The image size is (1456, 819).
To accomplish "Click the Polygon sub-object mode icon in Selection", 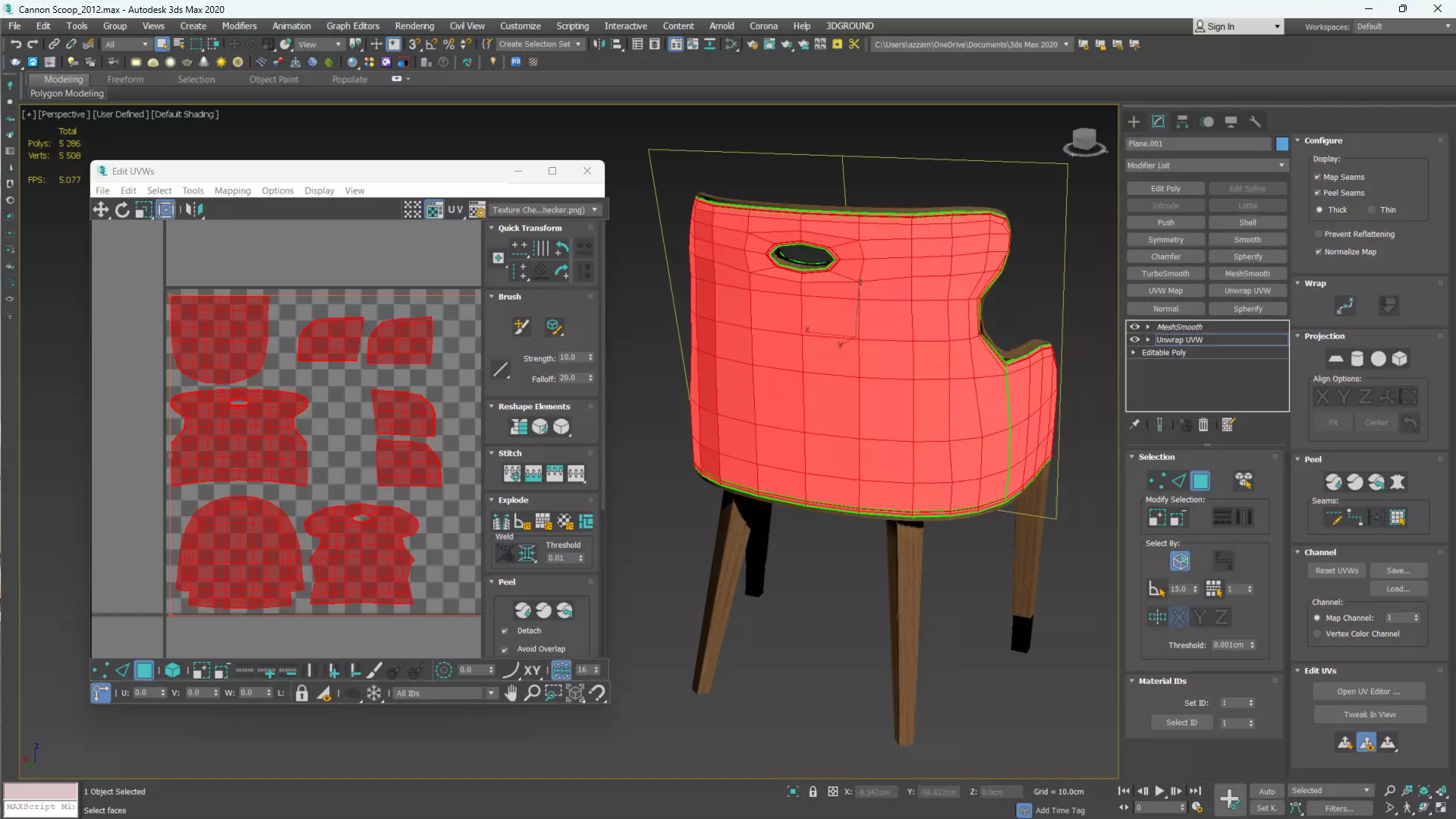I will pyautogui.click(x=1200, y=480).
